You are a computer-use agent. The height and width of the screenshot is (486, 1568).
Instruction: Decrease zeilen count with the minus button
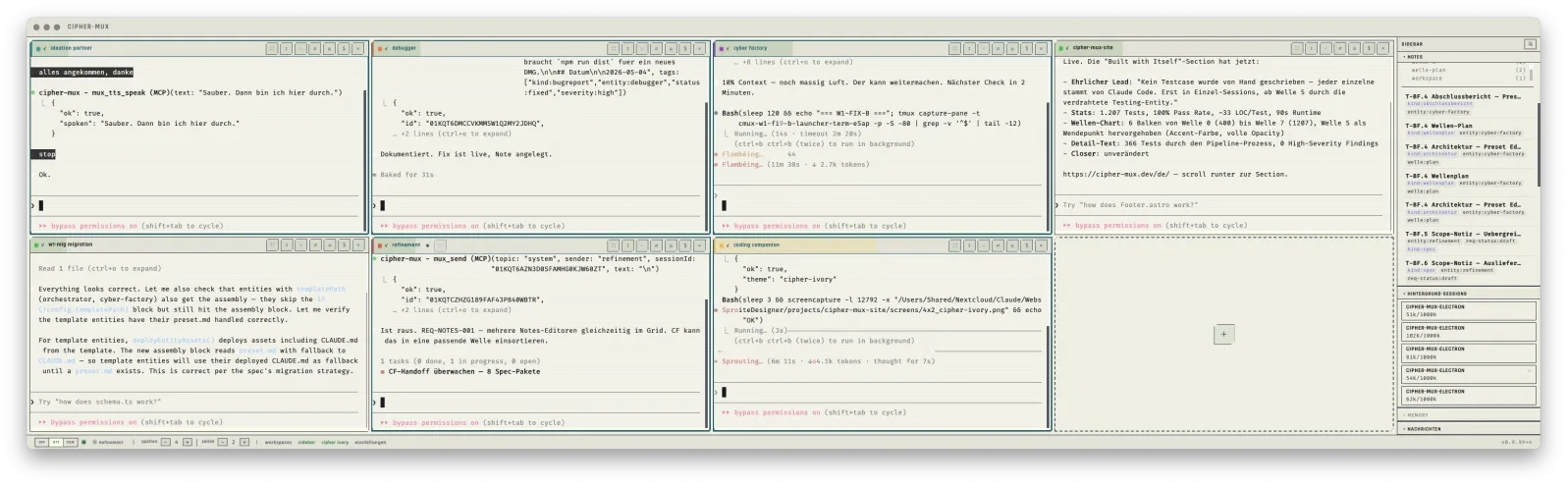click(x=222, y=442)
